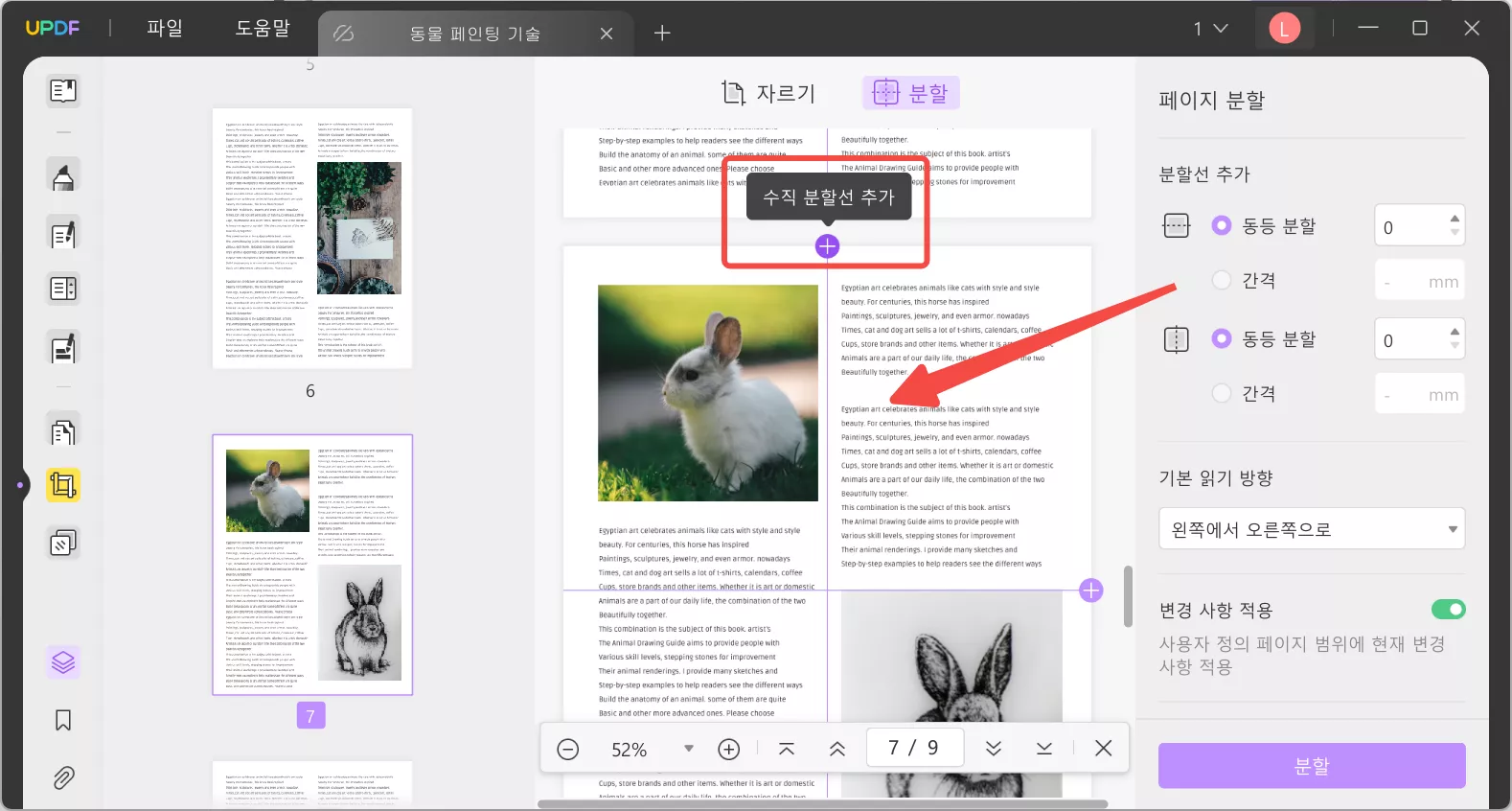1512x811 pixels.
Task: Open the Layers panel icon
Action: click(63, 661)
